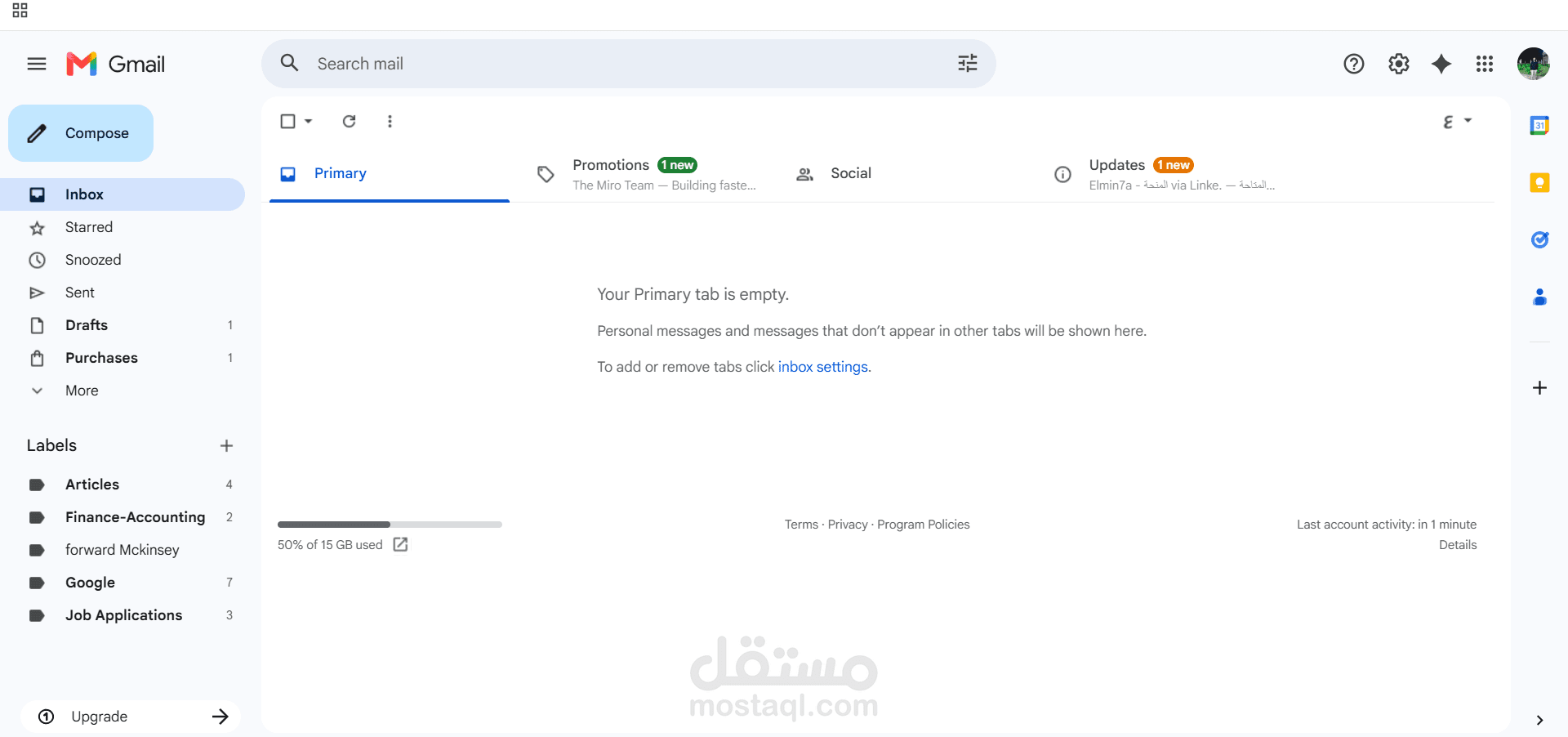Open the Purchases folder

point(122,358)
